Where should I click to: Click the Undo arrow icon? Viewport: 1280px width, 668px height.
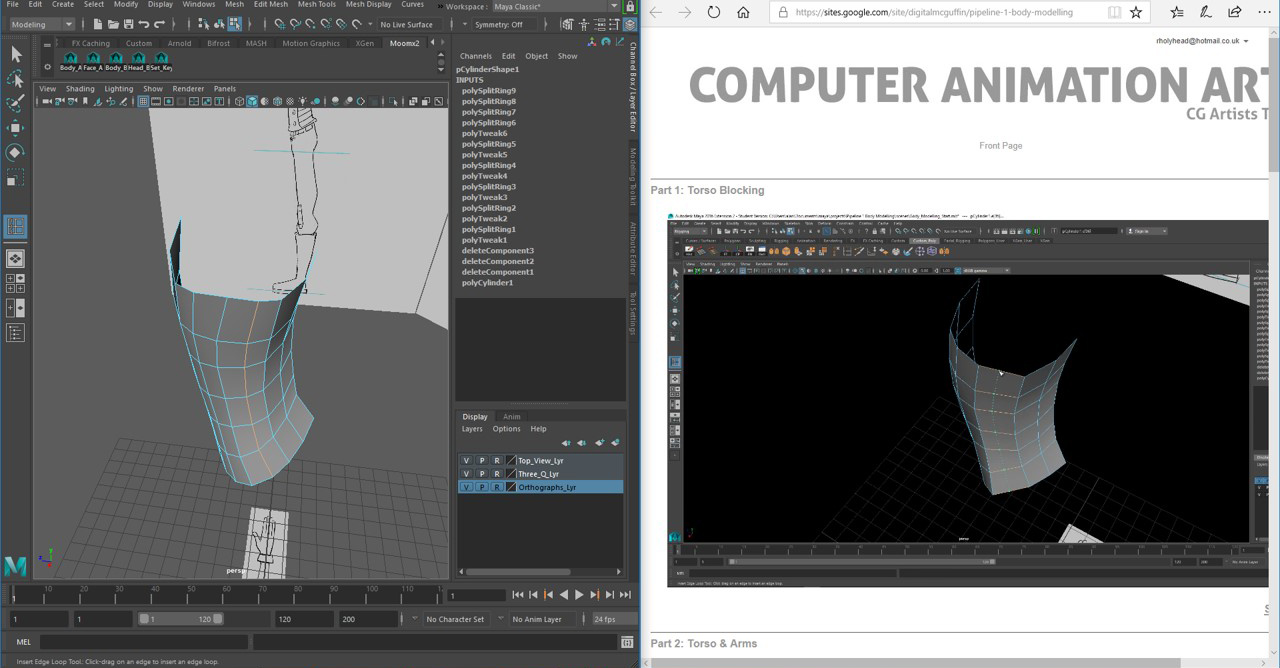coord(144,24)
